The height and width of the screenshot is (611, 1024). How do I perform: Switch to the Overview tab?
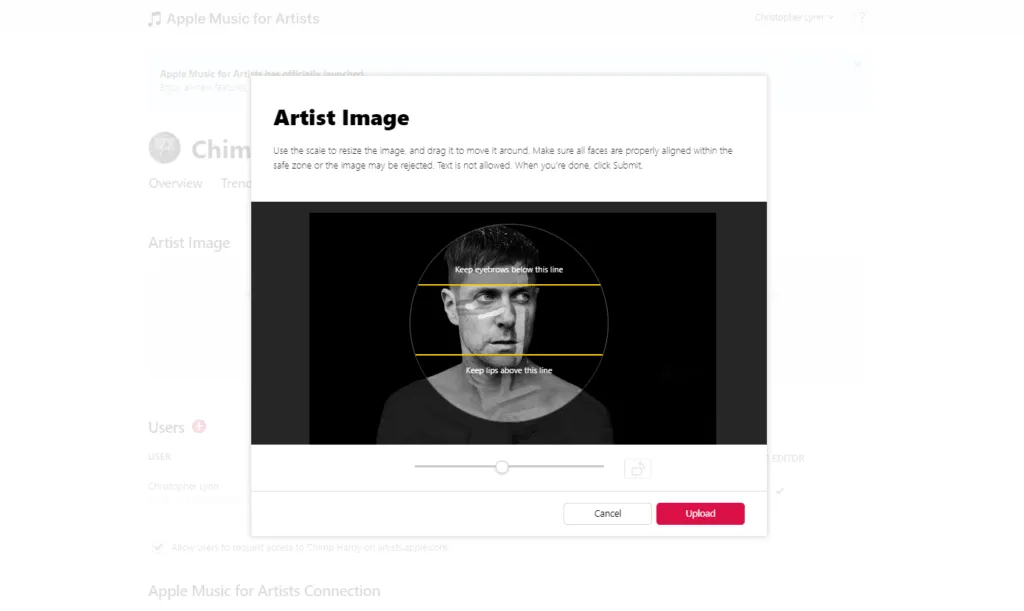pos(176,183)
